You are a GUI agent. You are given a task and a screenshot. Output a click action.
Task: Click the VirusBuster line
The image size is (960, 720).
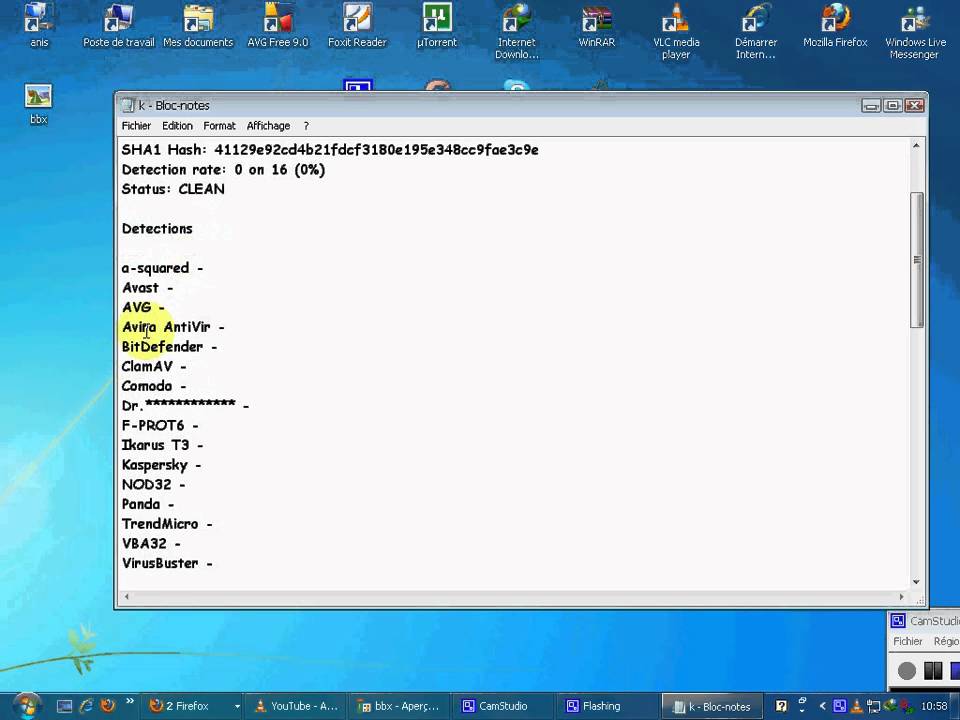point(167,563)
